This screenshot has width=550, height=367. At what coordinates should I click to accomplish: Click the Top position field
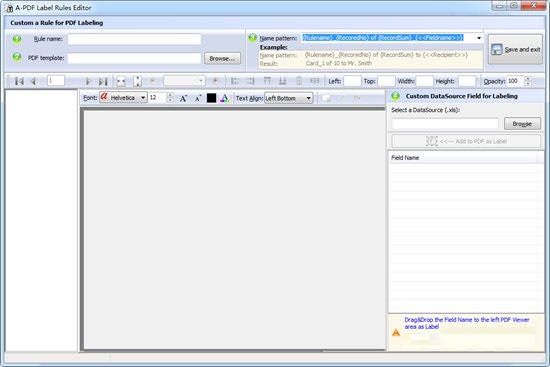pyautogui.click(x=387, y=81)
